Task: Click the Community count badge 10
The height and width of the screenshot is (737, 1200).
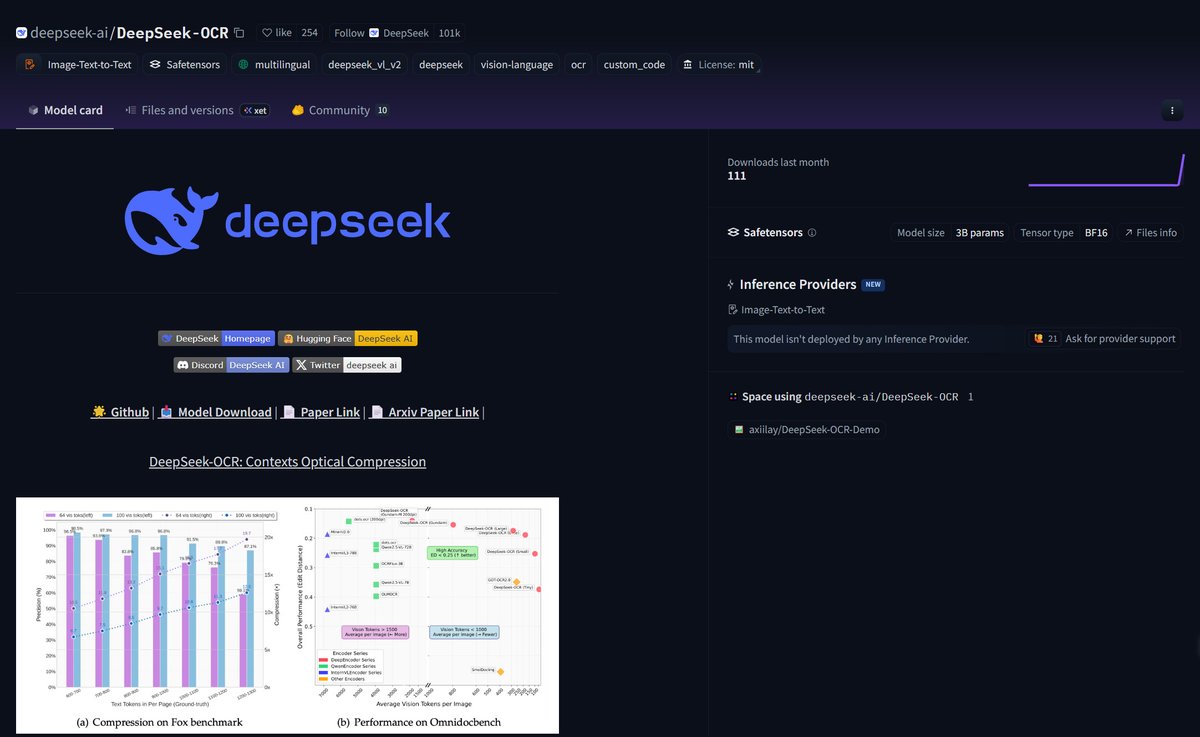Action: point(382,110)
